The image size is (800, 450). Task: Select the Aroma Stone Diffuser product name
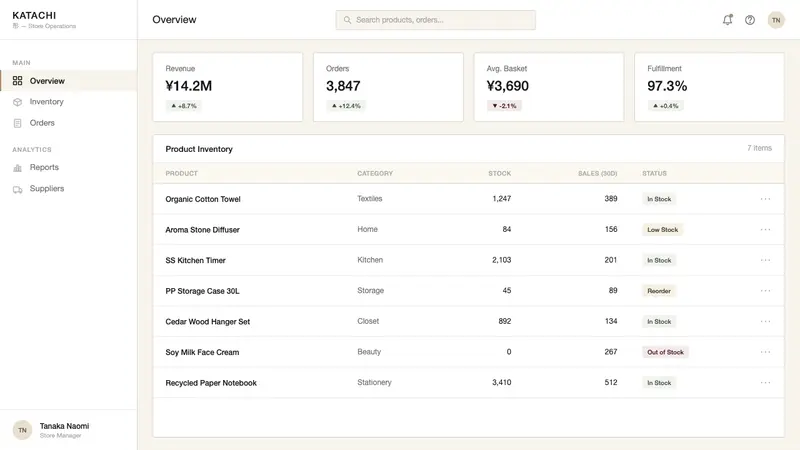pos(202,230)
